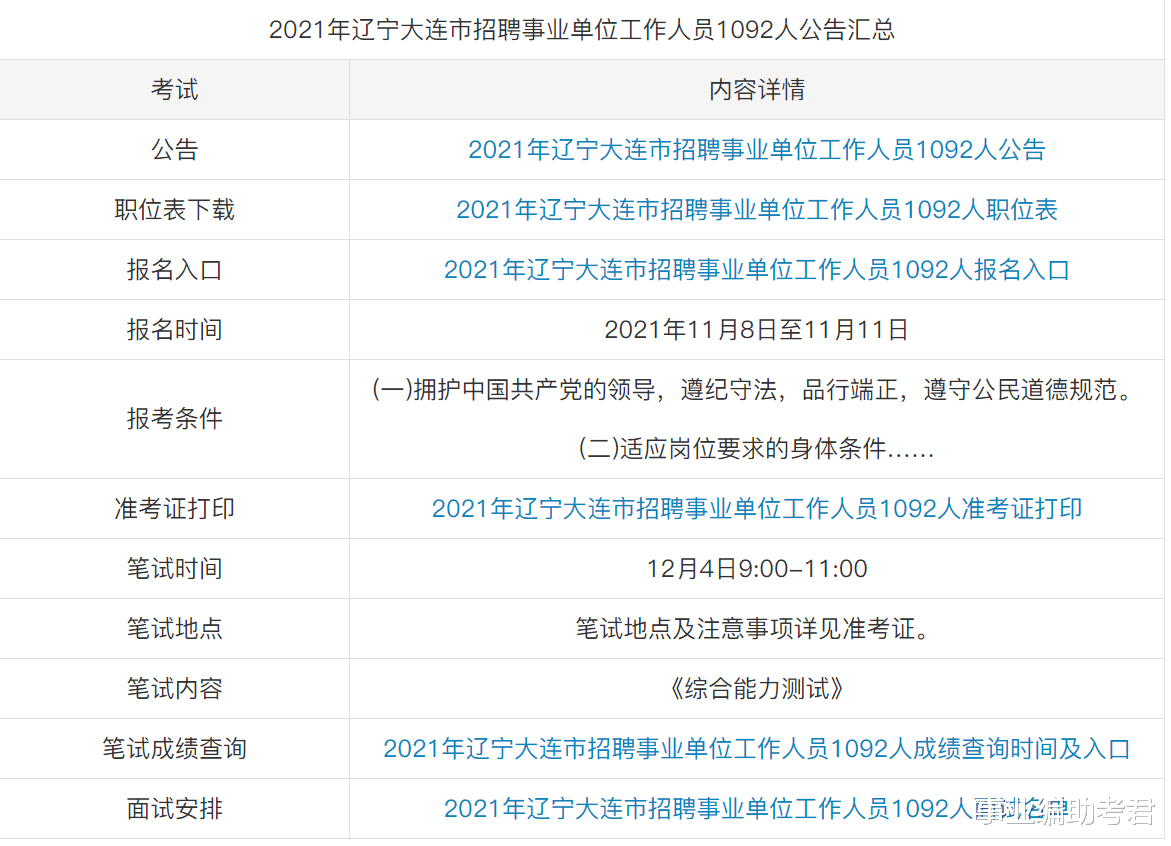Click the 笔试时间 row label
This screenshot has width=1171, height=846.
[x=175, y=568]
